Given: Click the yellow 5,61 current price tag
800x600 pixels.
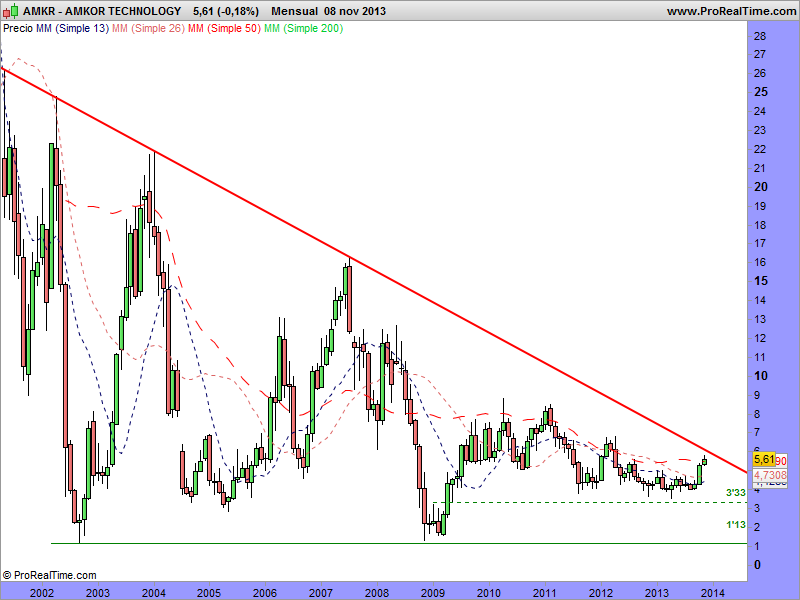Looking at the screenshot, I should click(x=764, y=459).
